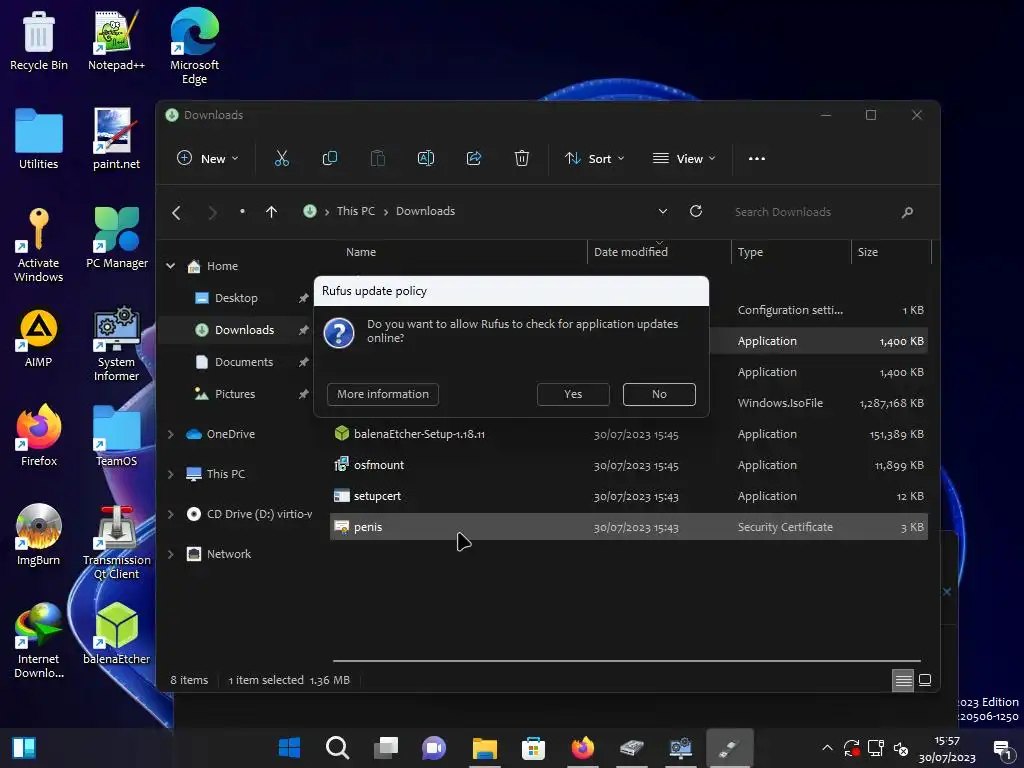Go up one folder level arrow
Viewport: 1024px width, 768px height.
point(272,212)
